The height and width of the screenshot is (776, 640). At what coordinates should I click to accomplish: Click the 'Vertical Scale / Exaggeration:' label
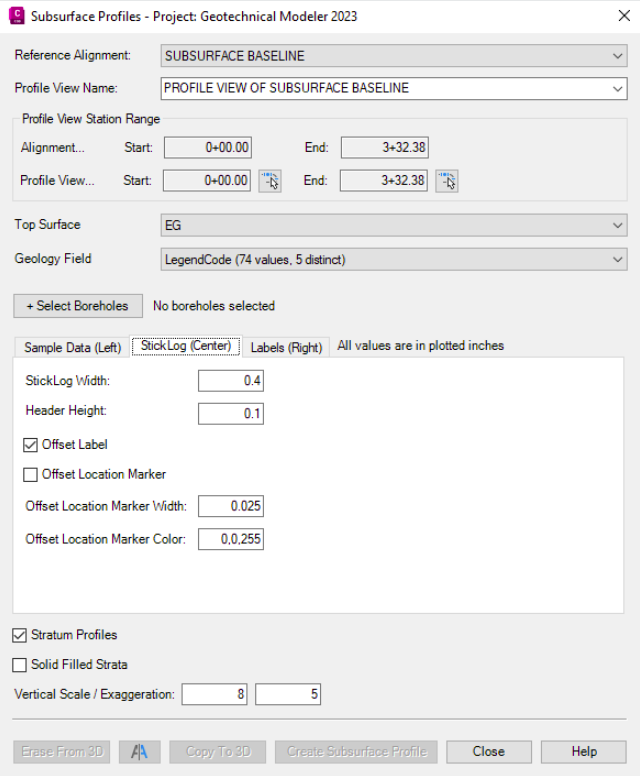tap(95, 694)
